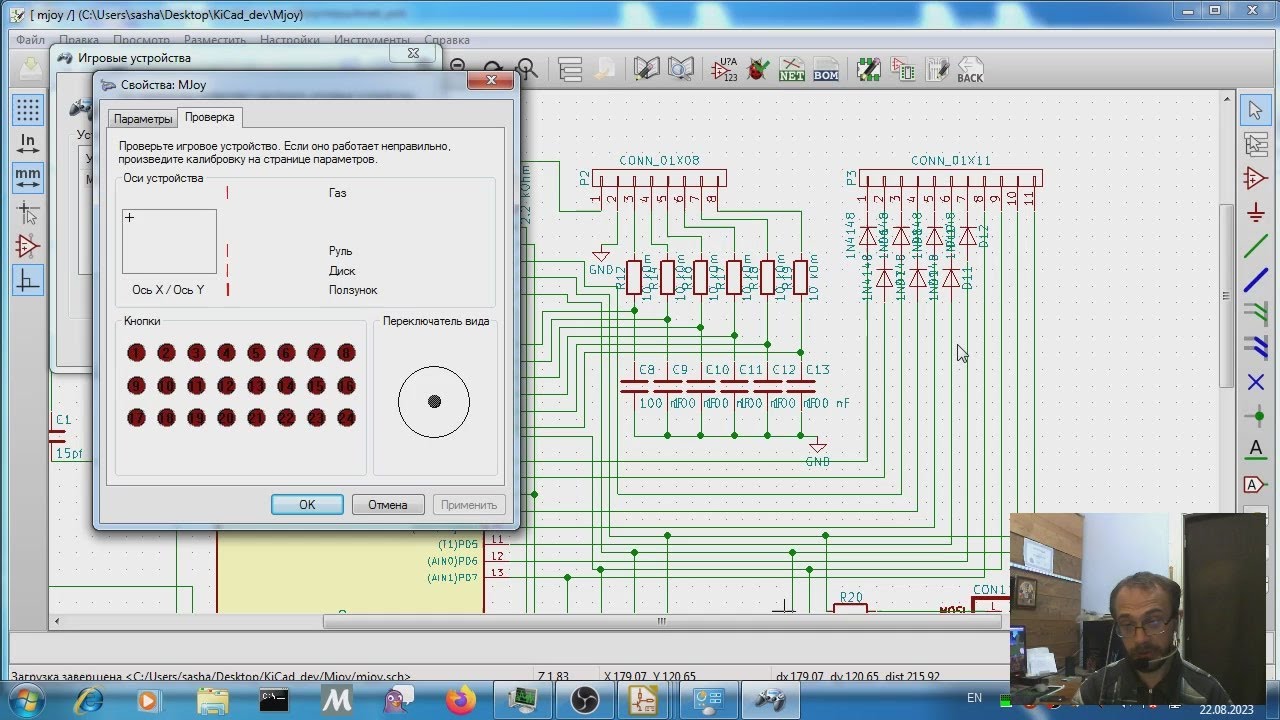Switch to the Параметры tab
This screenshot has width=1280, height=720.
pos(143,119)
